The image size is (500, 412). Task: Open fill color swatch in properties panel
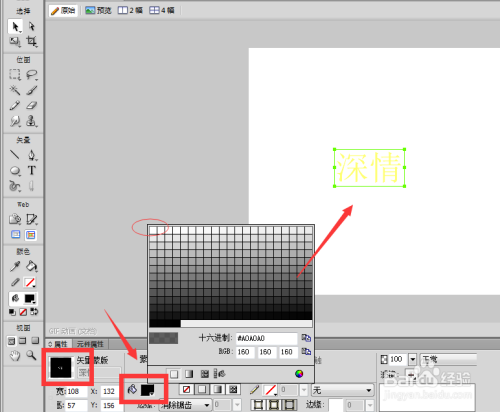click(x=147, y=390)
